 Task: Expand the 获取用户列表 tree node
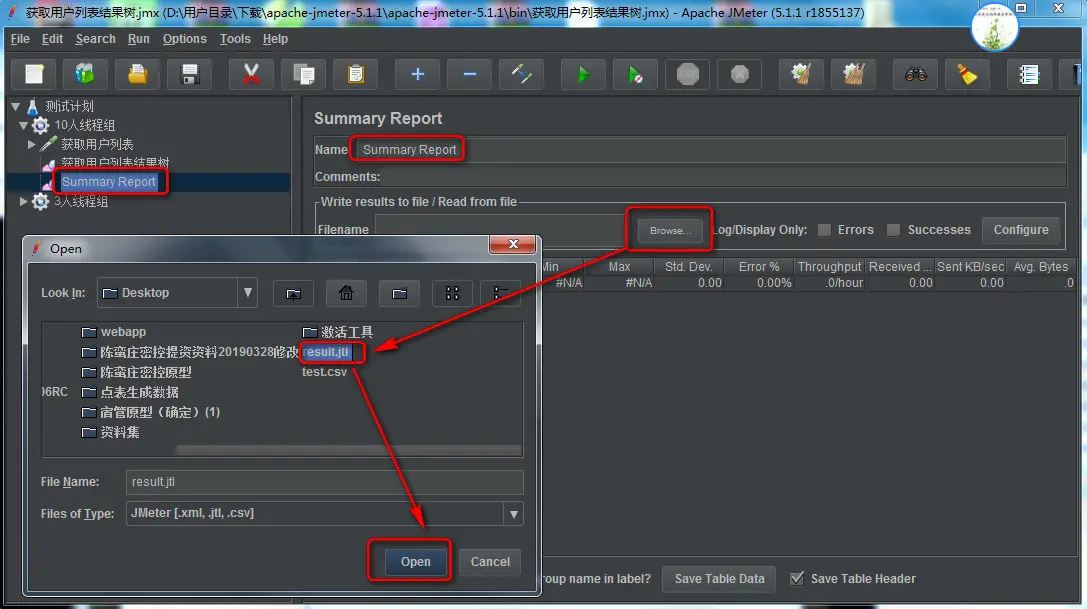click(x=31, y=144)
